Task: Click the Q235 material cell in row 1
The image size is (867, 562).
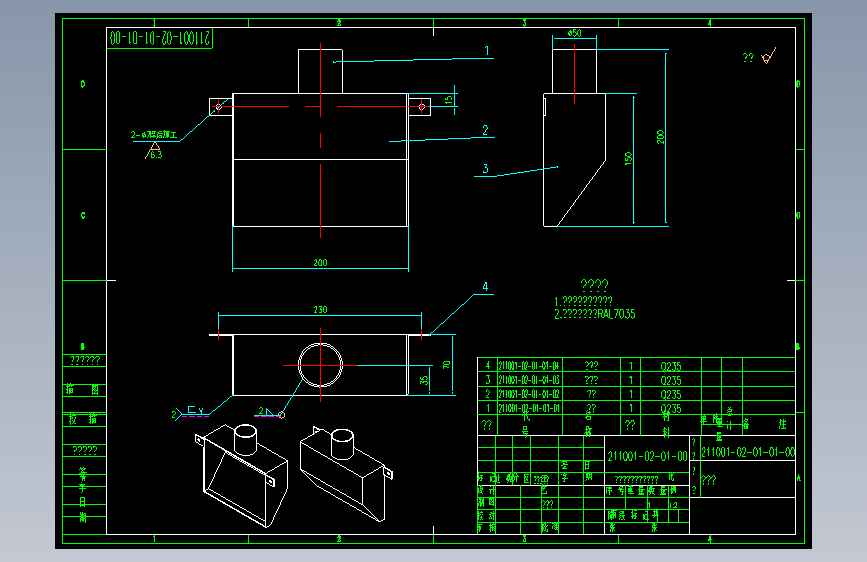Action: tap(671, 408)
